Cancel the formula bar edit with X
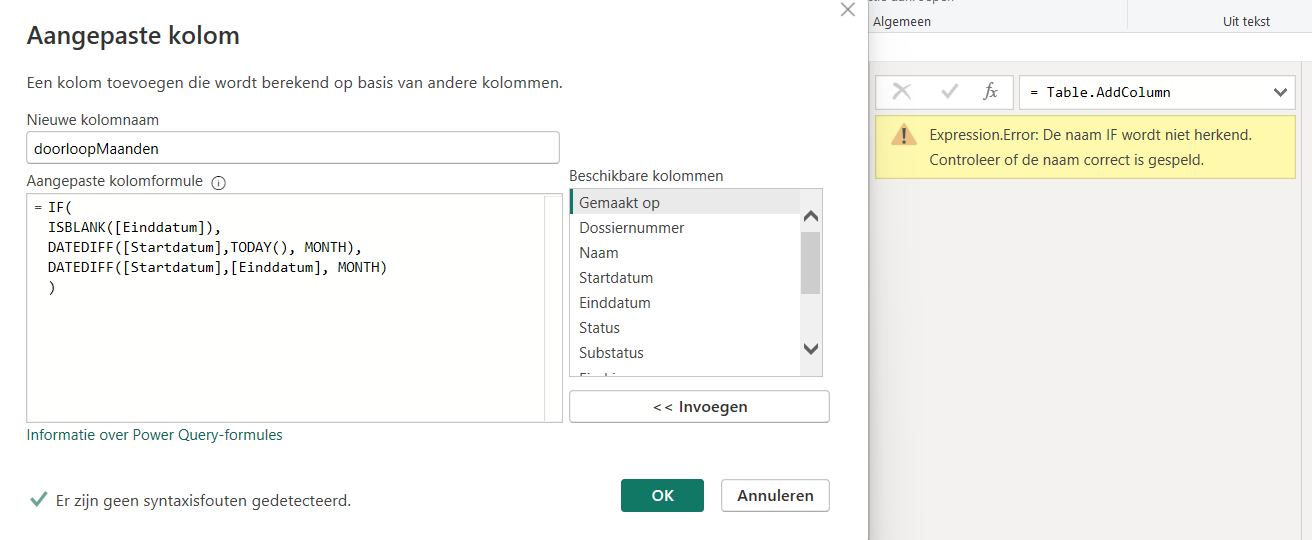The image size is (1312, 540). [901, 92]
